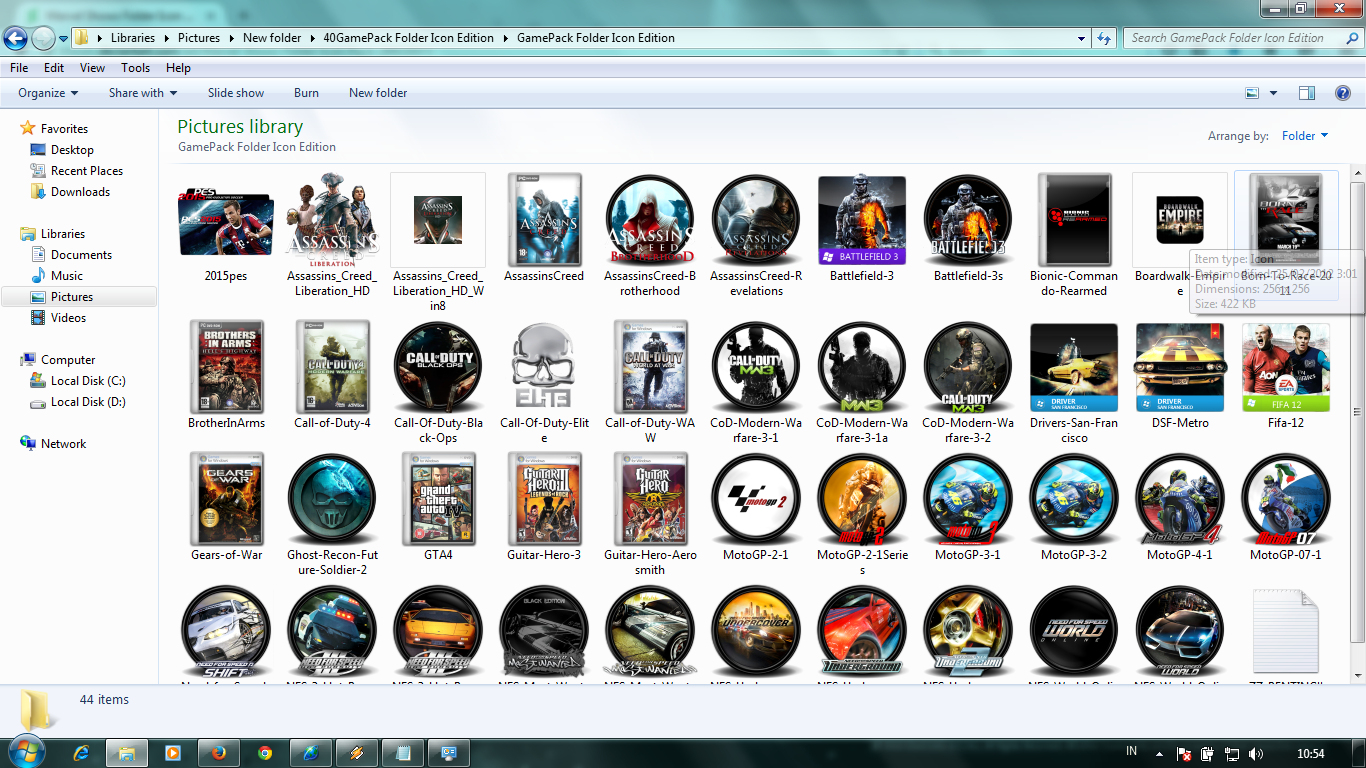Open Downloads in navigation pane
This screenshot has height=768, width=1366.
point(80,192)
